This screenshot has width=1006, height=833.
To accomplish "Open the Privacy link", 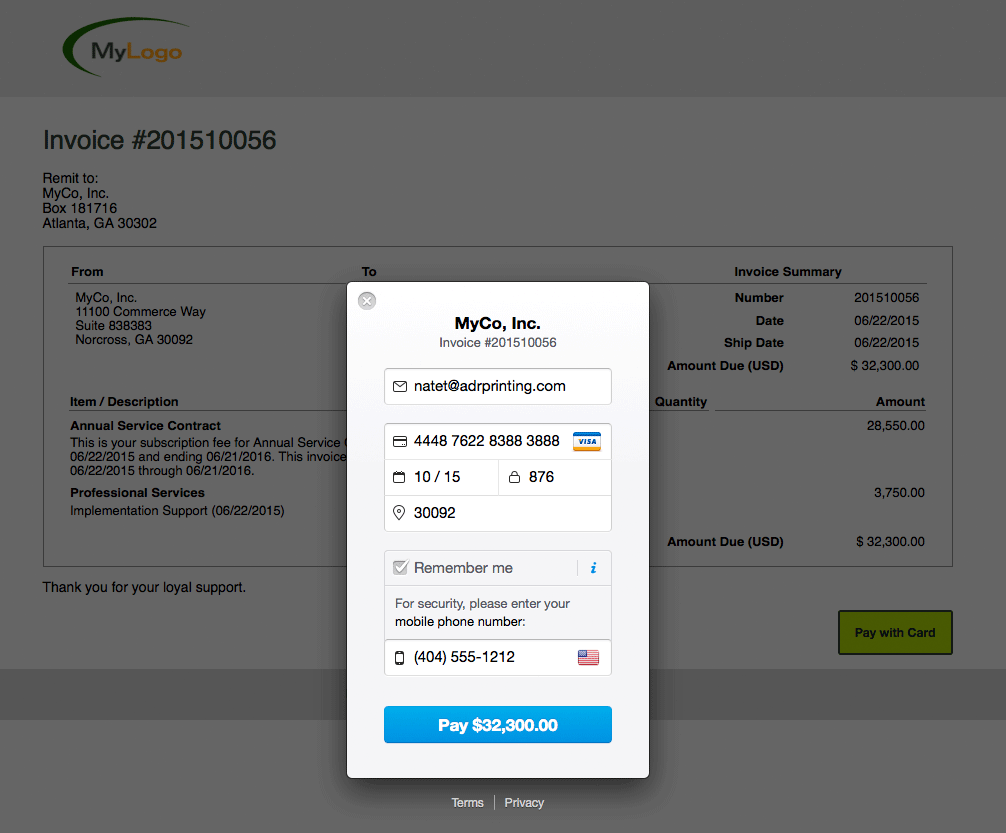I will [524, 803].
